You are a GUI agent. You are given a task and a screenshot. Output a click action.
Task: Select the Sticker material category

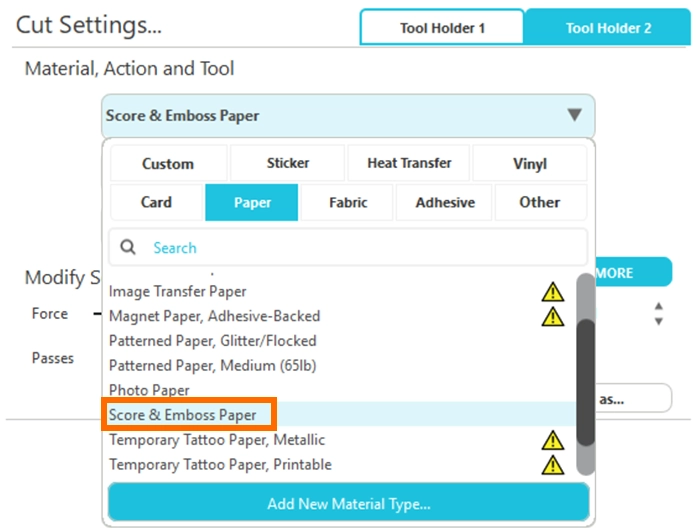[288, 163]
